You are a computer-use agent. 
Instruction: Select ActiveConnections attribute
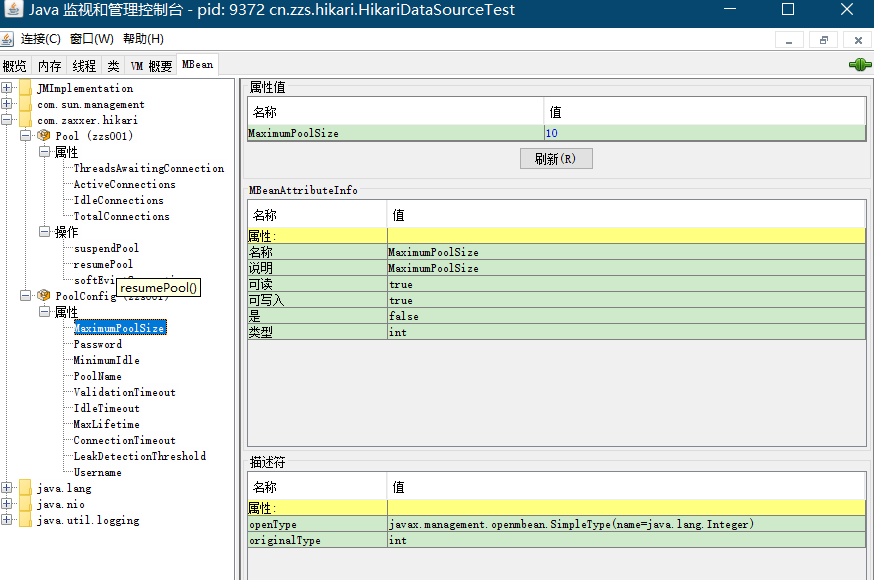(x=124, y=184)
